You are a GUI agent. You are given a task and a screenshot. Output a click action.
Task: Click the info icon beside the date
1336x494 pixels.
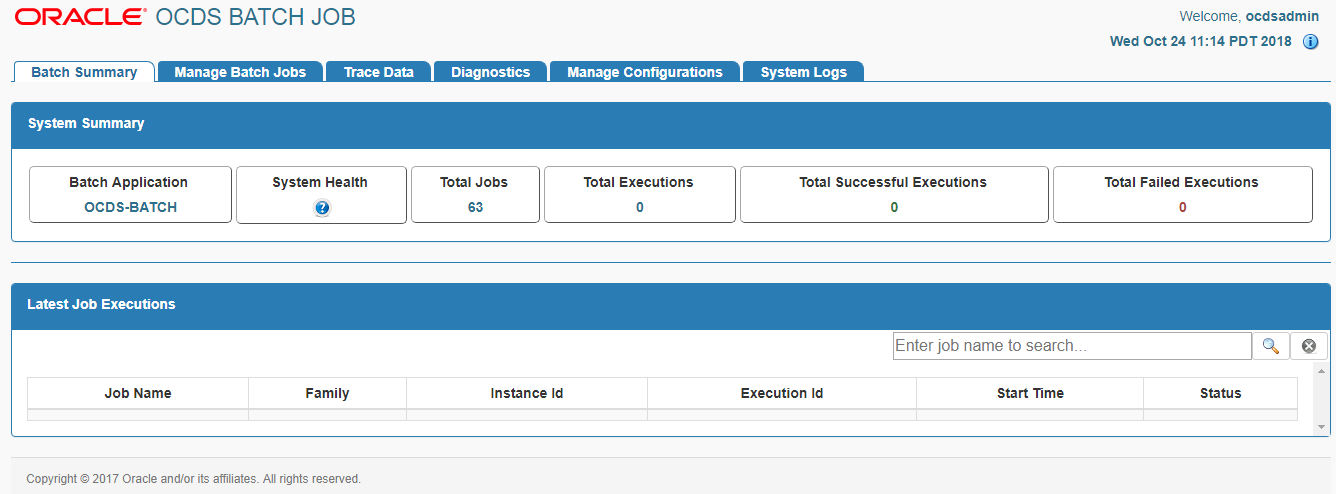pos(1310,42)
